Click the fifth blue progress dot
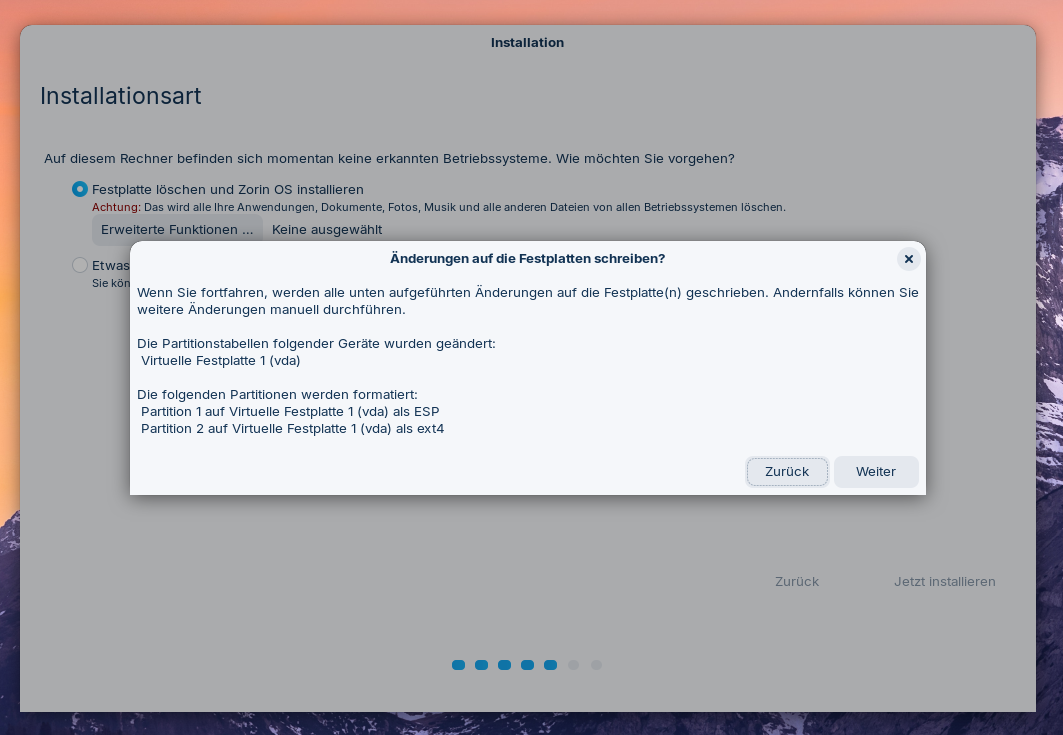This screenshot has width=1063, height=735. click(550, 665)
